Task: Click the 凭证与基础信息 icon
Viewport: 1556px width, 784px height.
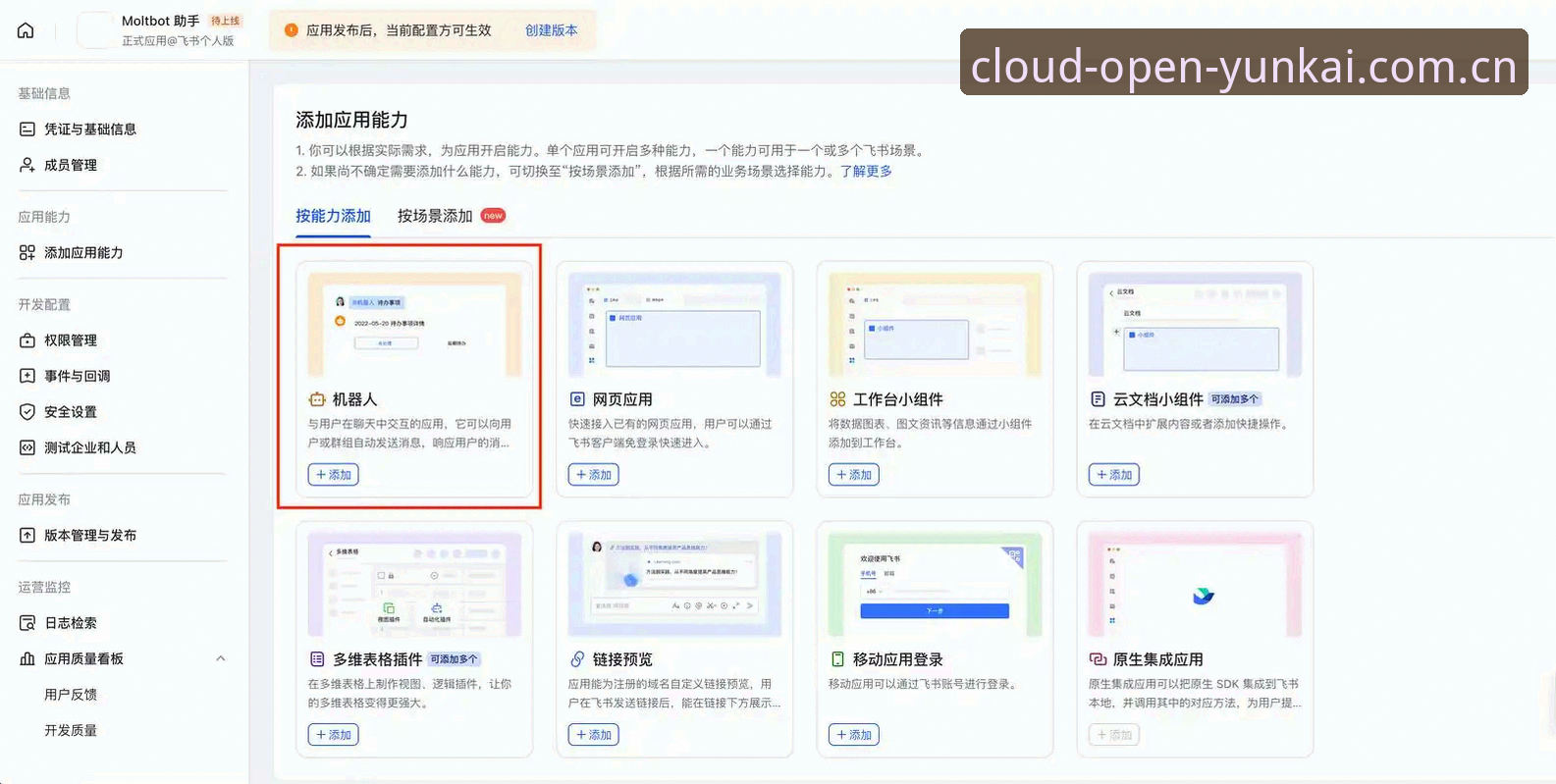Action: tap(27, 130)
